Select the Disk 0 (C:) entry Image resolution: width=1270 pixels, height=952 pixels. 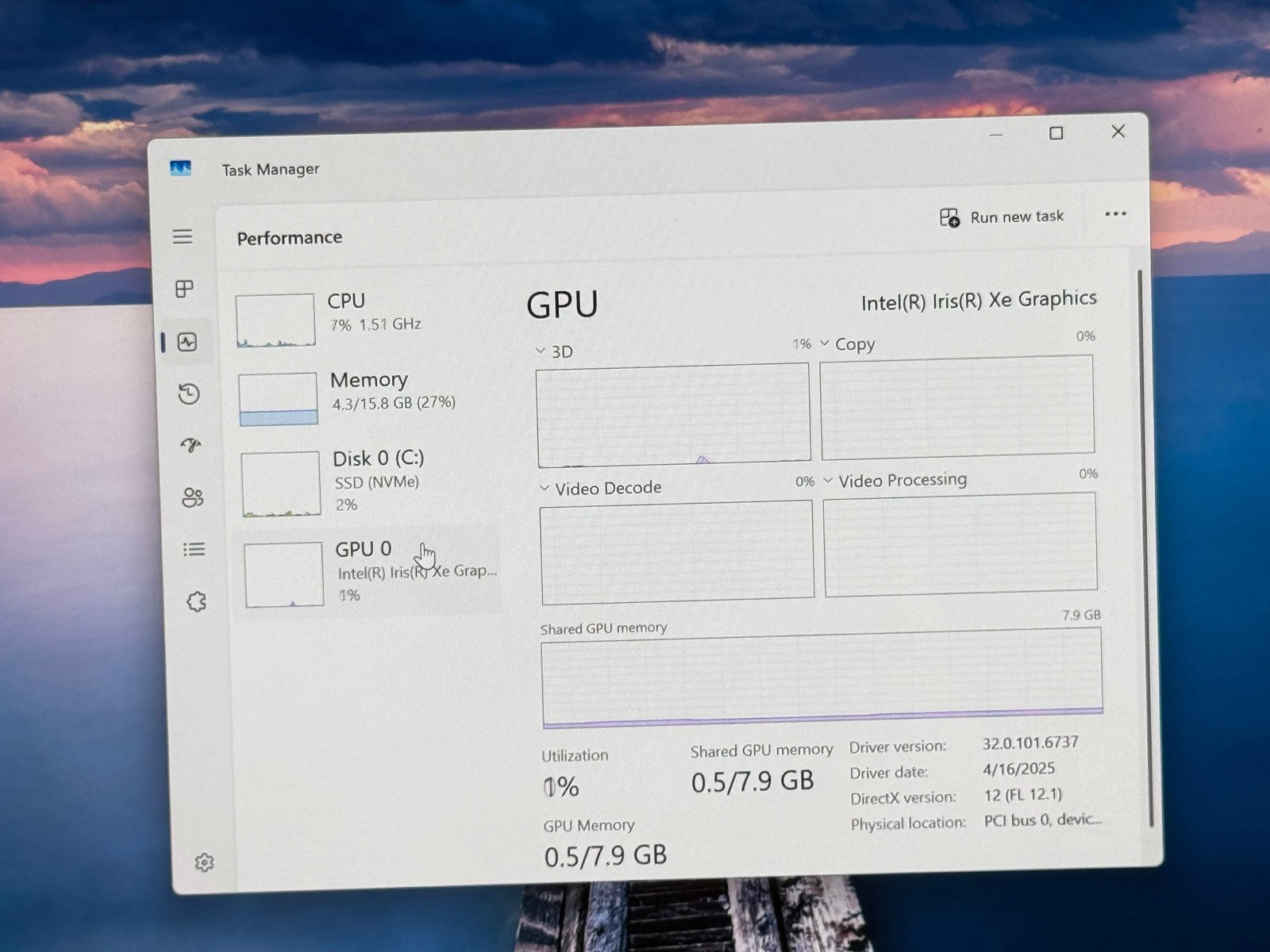tap(371, 482)
